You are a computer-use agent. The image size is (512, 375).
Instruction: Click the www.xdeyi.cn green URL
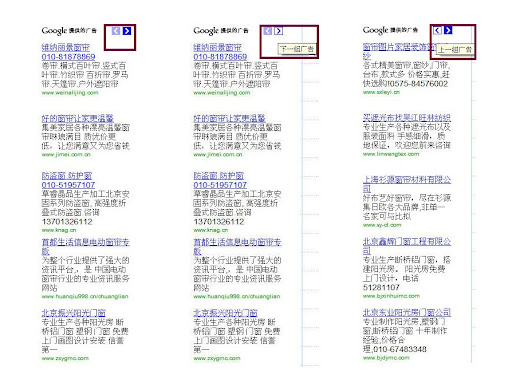[381, 92]
